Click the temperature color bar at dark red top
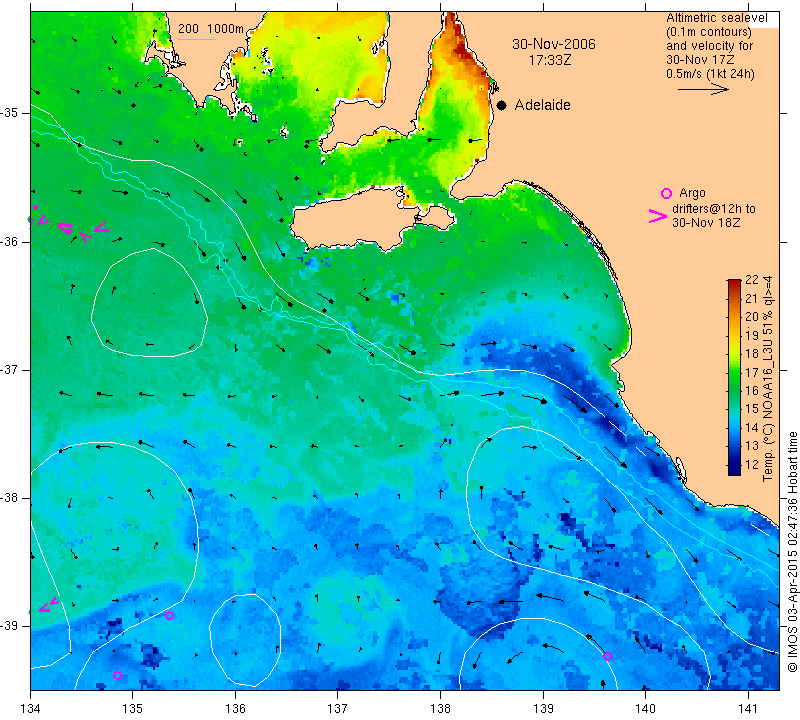 (734, 283)
